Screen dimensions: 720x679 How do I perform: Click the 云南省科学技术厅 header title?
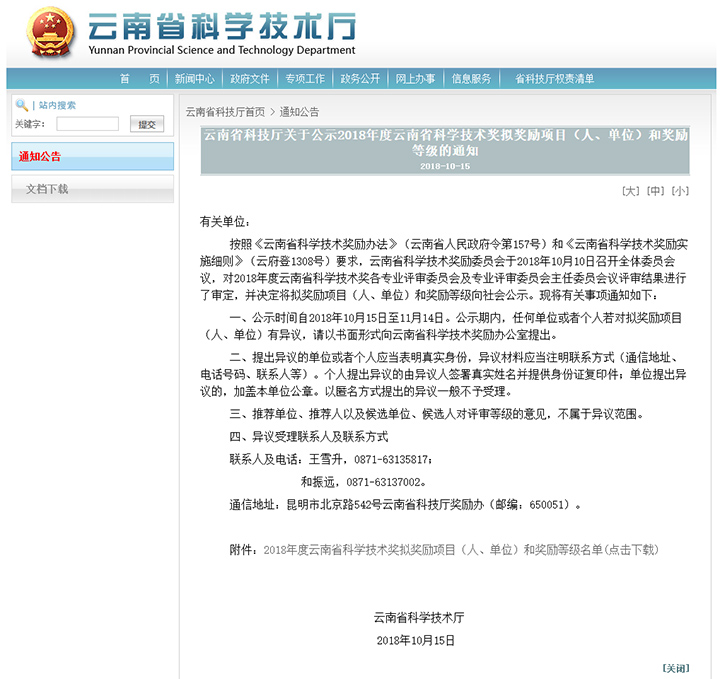[222, 26]
